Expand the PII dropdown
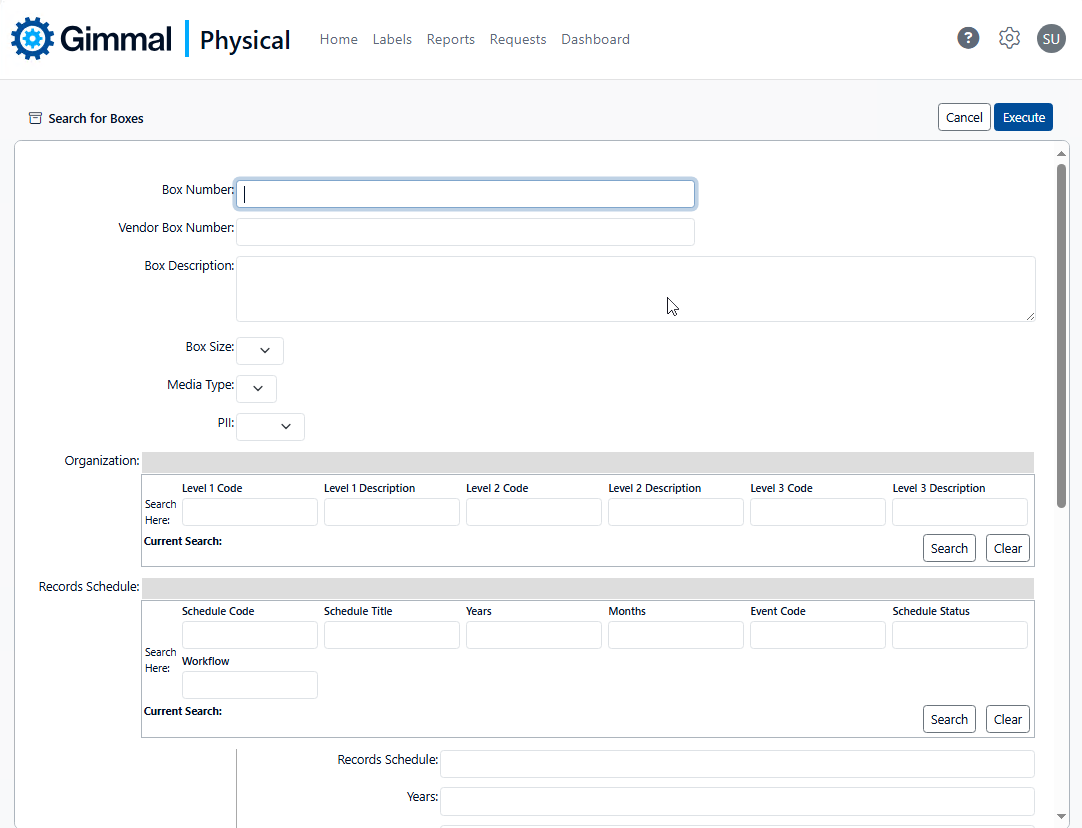Image resolution: width=1082 pixels, height=828 pixels. (271, 427)
